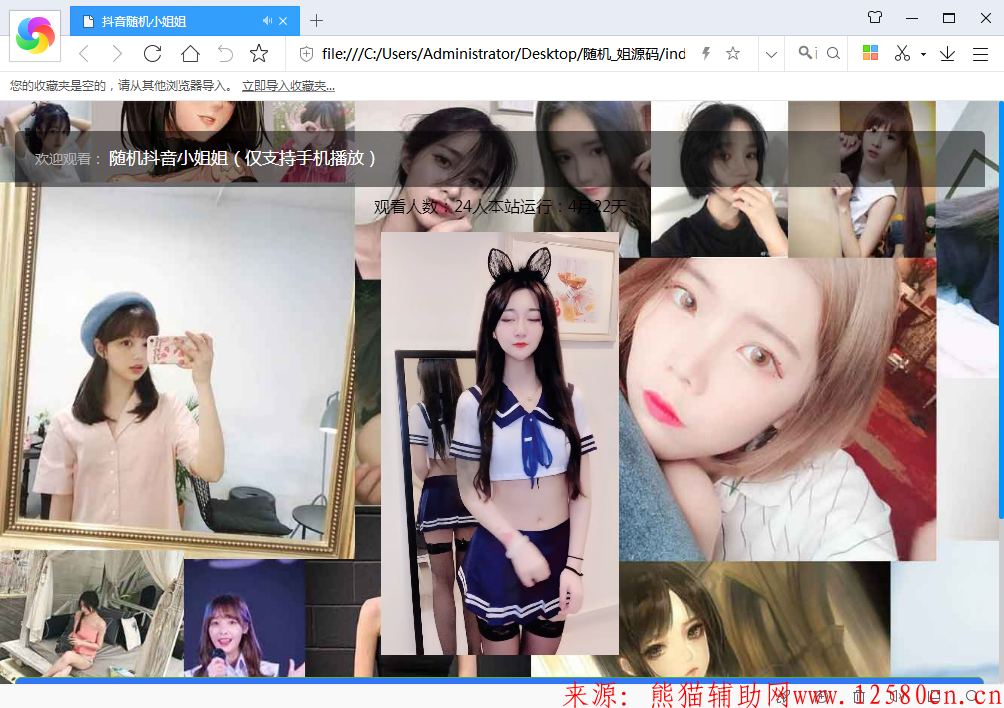Click the scissors screenshot tool icon
1004x708 pixels.
coord(902,54)
